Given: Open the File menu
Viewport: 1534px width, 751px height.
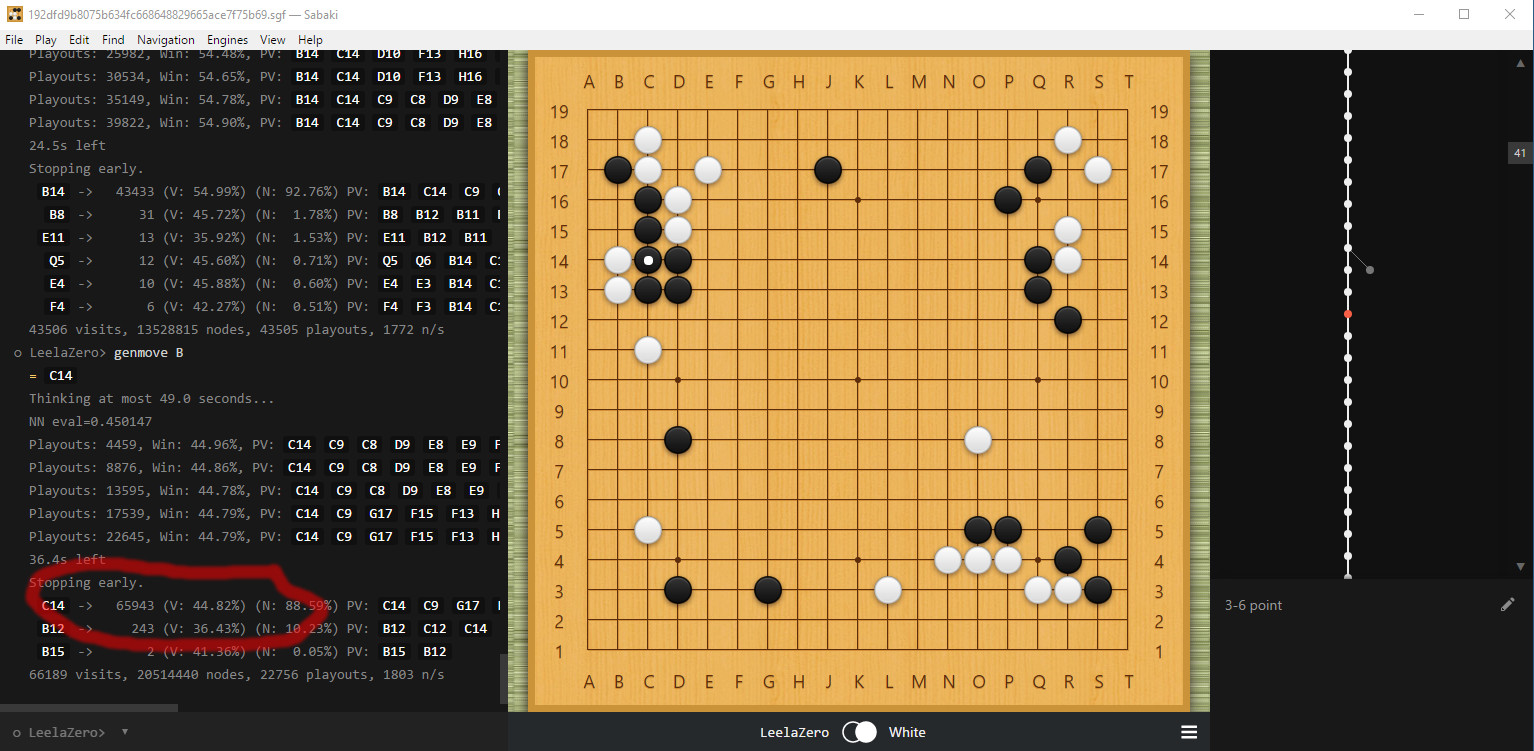Looking at the screenshot, I should point(14,40).
